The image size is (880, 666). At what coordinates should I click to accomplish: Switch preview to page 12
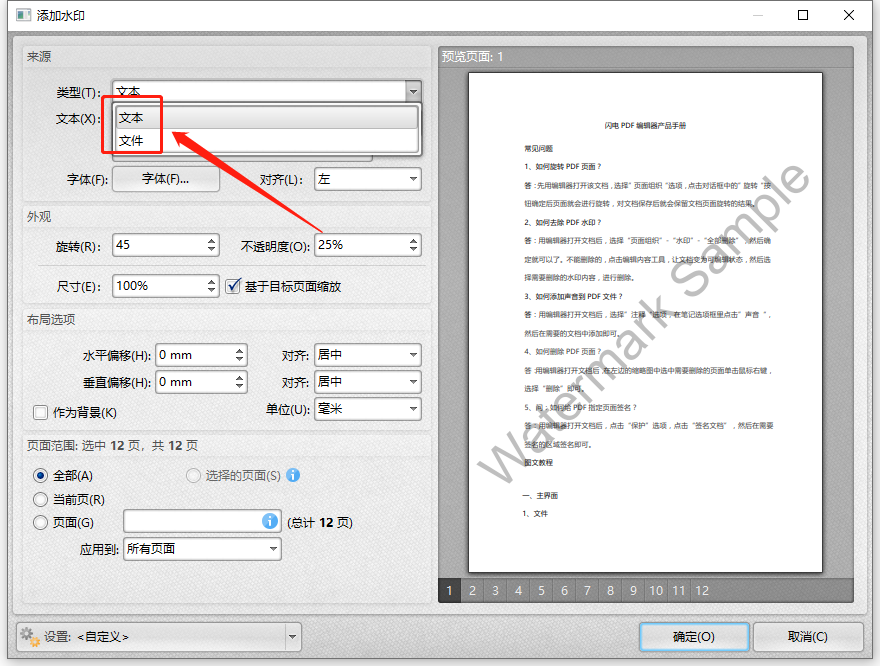[702, 591]
